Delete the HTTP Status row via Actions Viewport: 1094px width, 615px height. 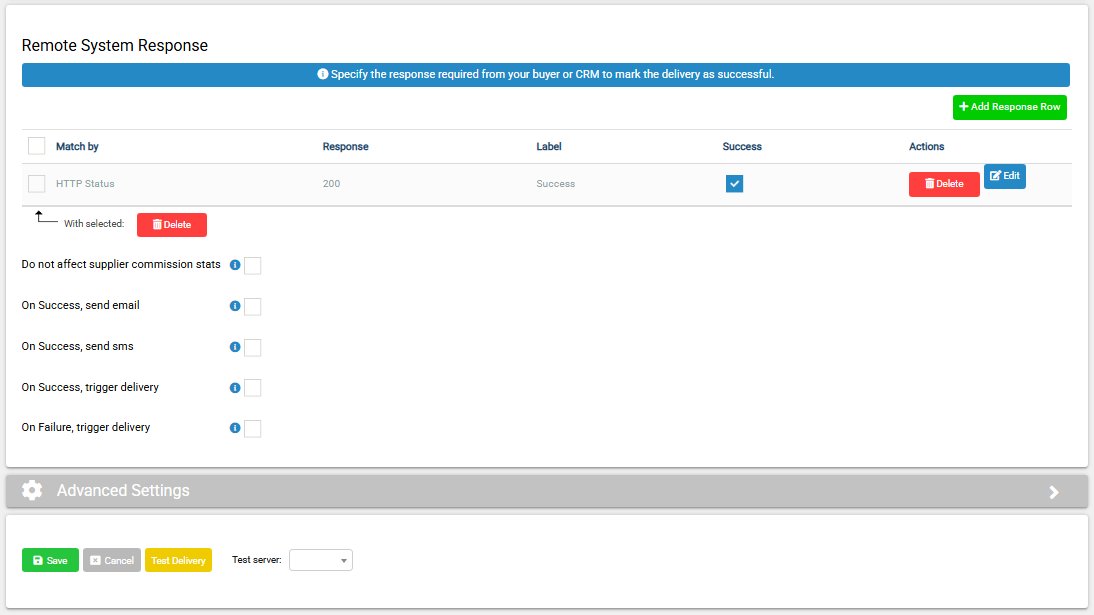pyautogui.click(x=944, y=184)
